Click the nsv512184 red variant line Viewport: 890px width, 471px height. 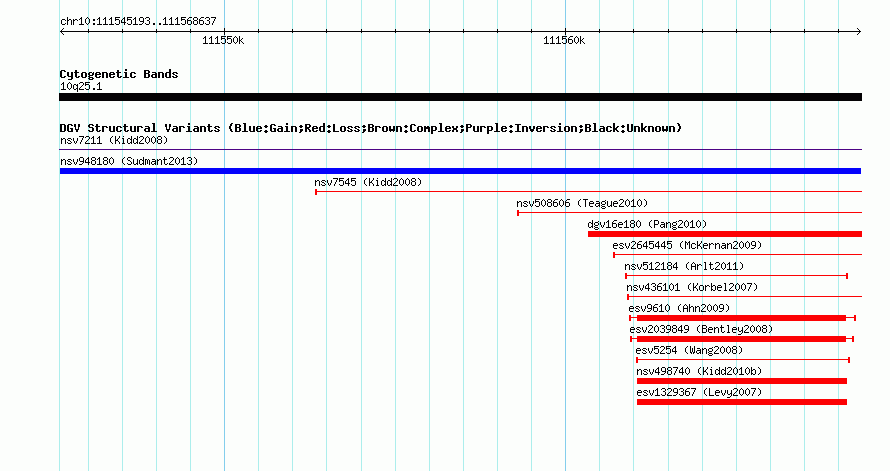[x=737, y=276]
